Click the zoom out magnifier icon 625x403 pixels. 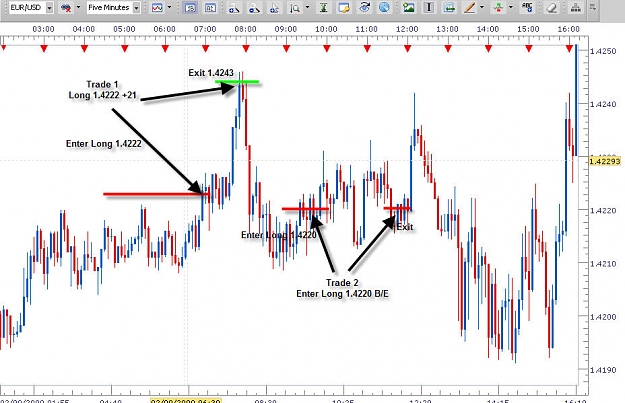[254, 7]
